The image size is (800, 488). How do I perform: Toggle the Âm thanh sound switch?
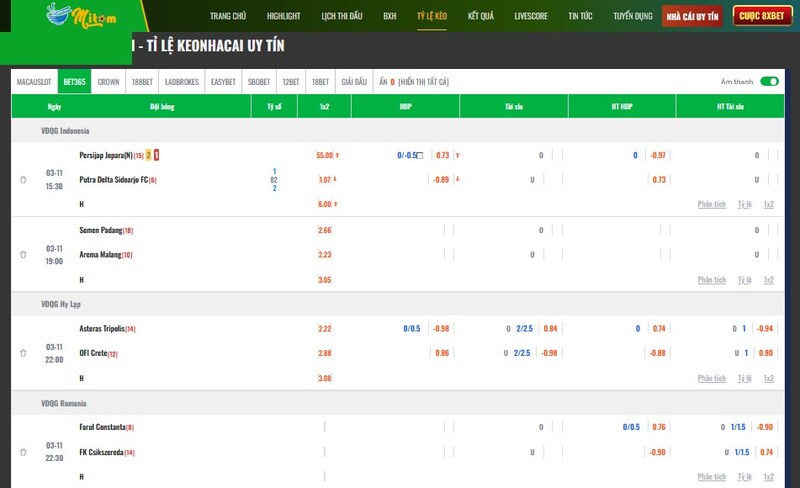769,82
